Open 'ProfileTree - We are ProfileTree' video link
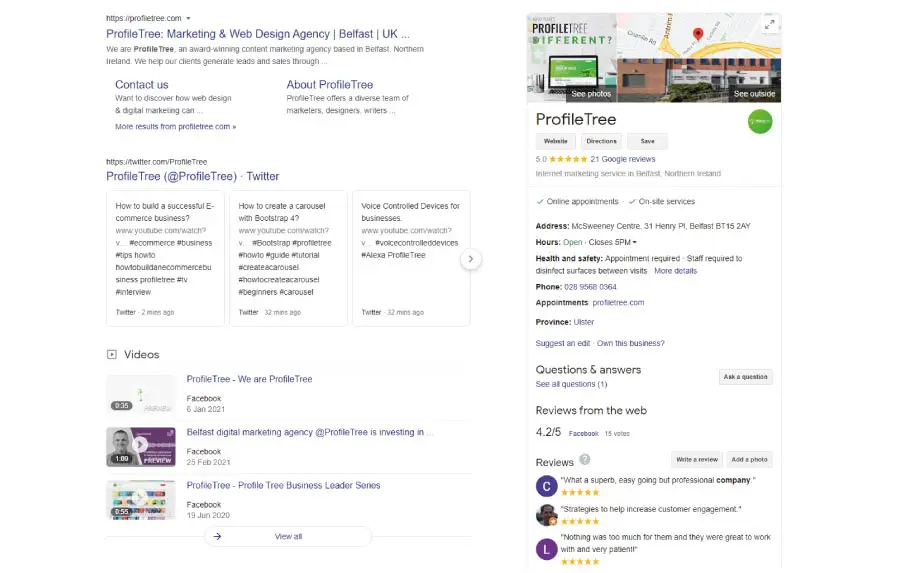The width and height of the screenshot is (916, 573). [x=249, y=379]
